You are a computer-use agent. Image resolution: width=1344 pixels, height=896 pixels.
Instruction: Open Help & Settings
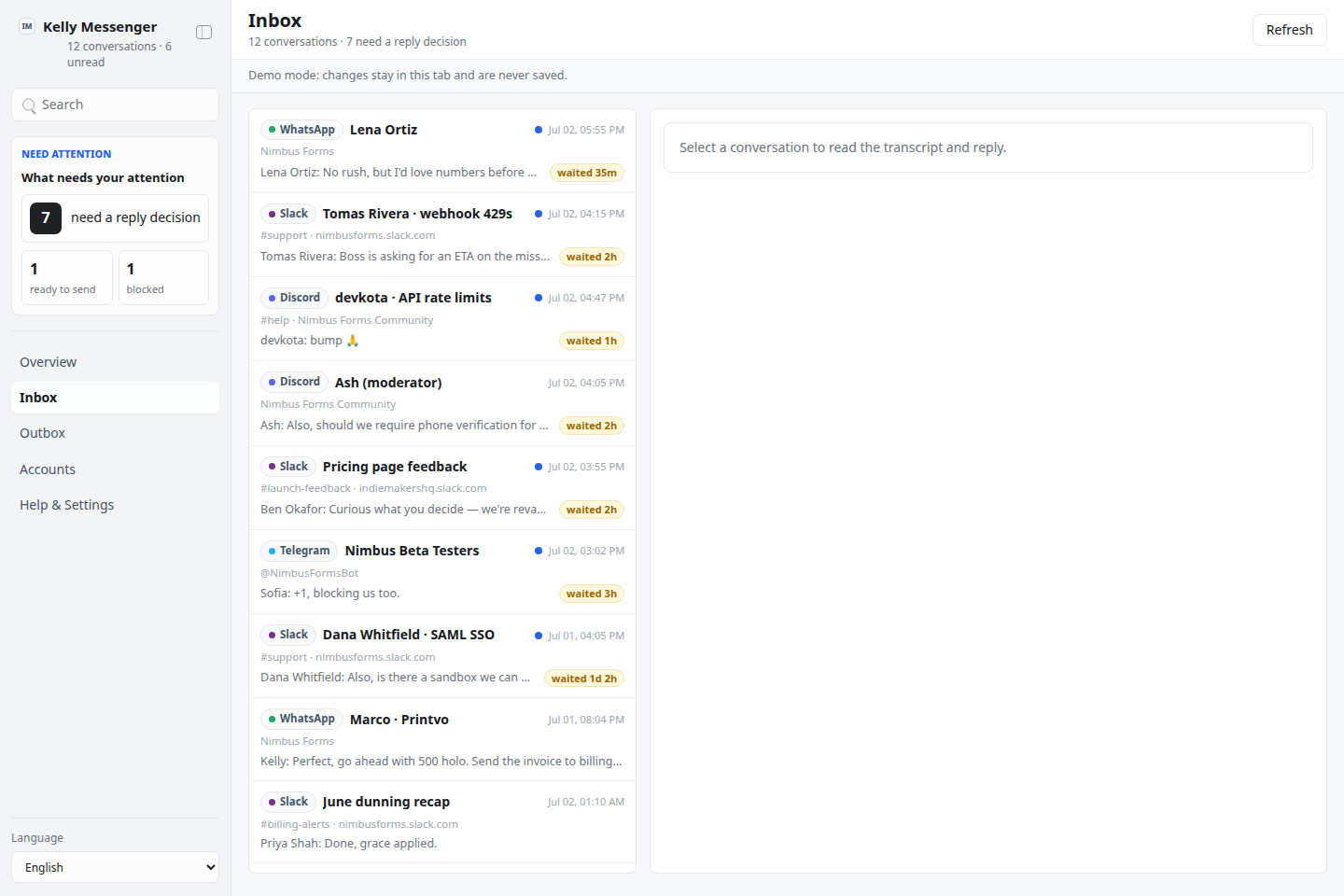pyautogui.click(x=115, y=505)
